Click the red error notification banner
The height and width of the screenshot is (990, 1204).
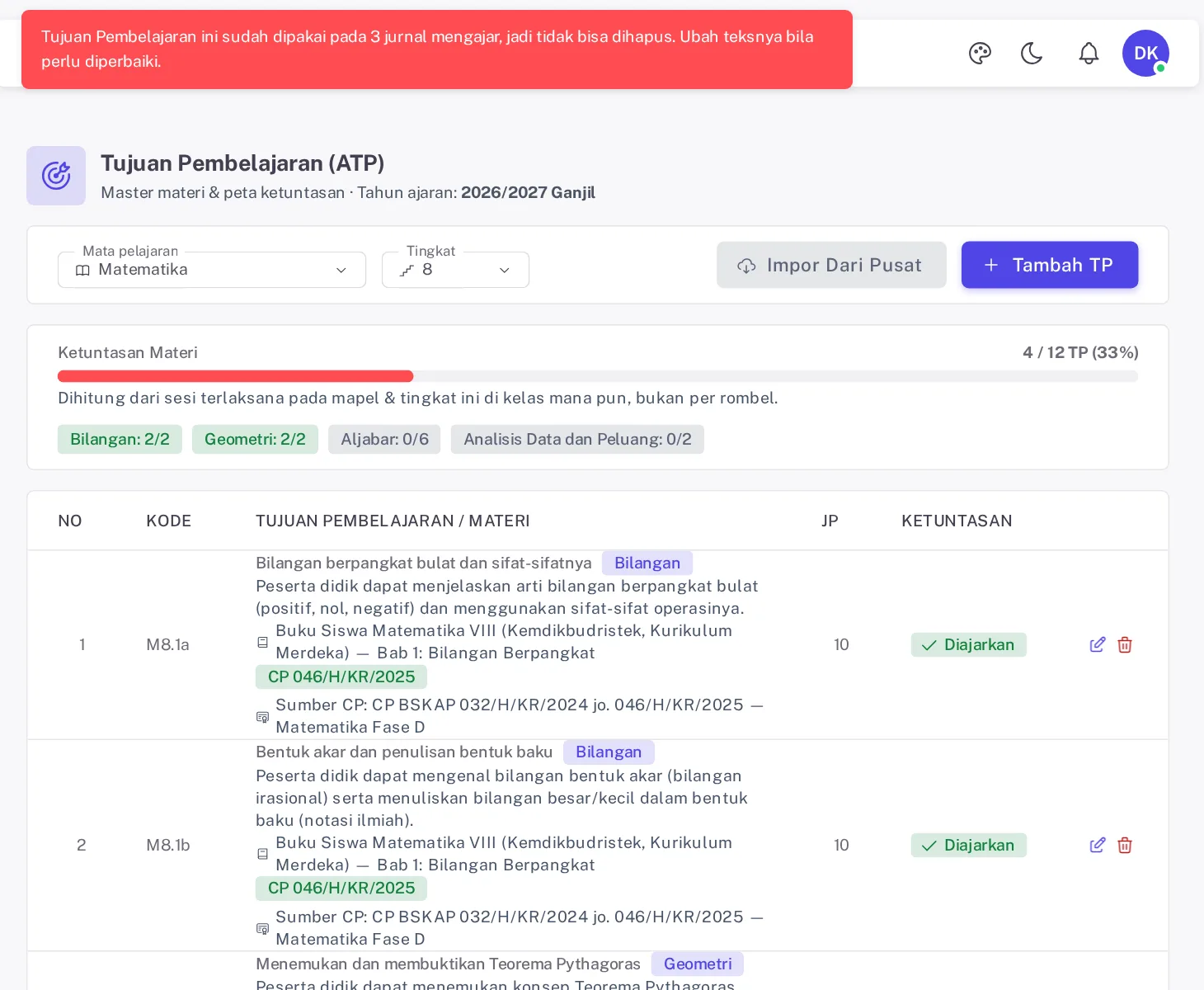click(437, 49)
